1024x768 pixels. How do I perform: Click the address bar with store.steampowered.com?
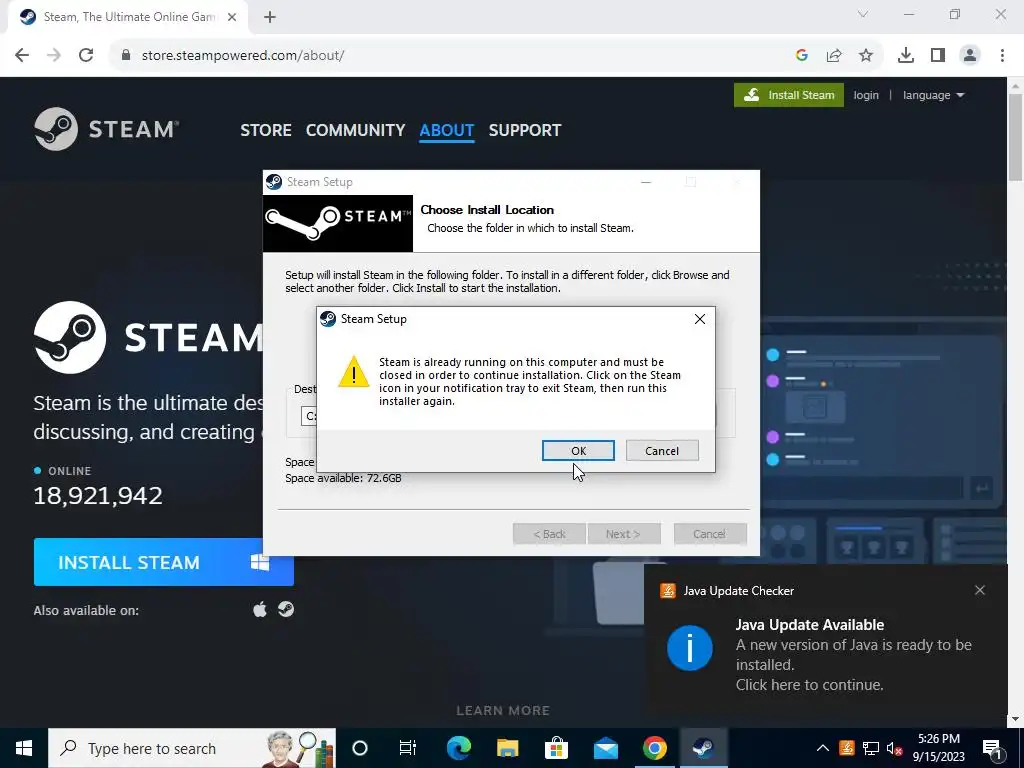click(451, 55)
